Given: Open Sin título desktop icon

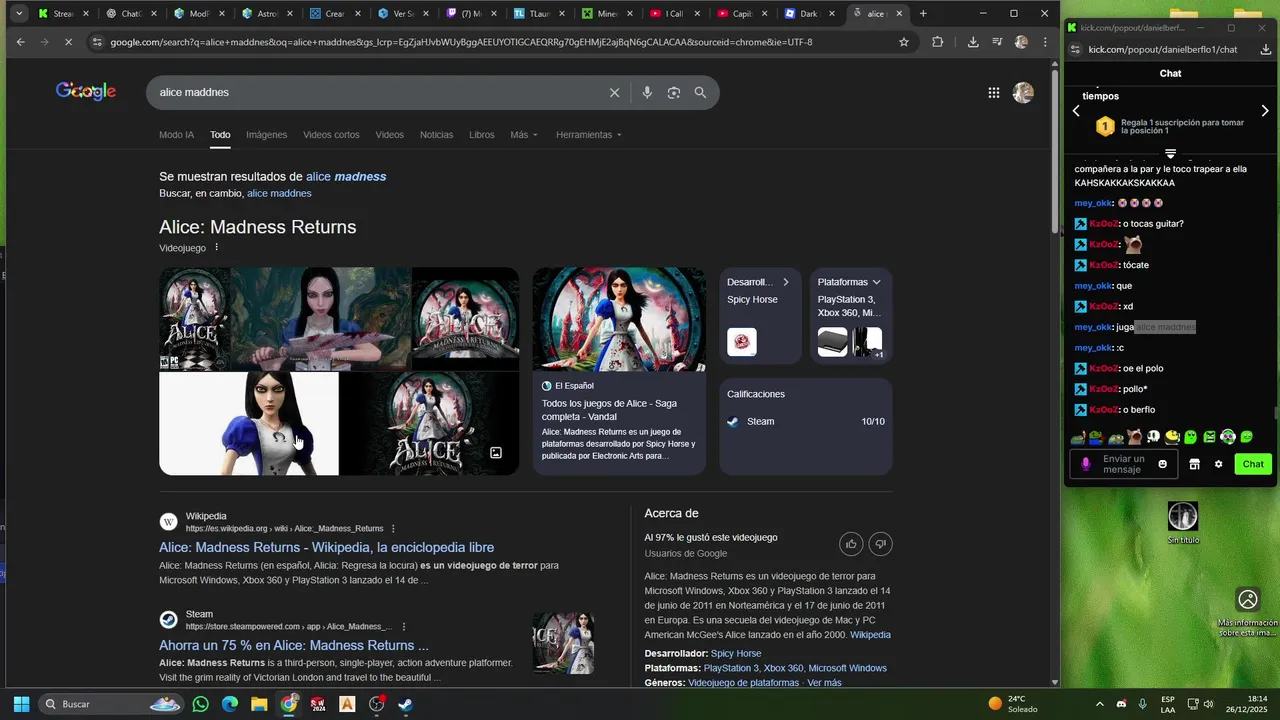Looking at the screenshot, I should click(1183, 523).
